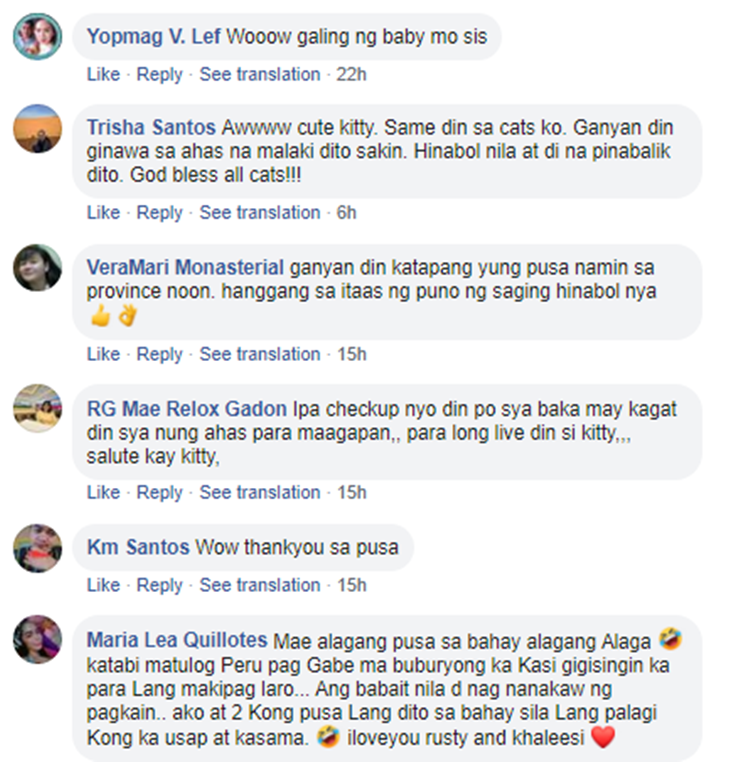The image size is (750, 762).
Task: Open Trisha Santos's name link
Action: [x=151, y=128]
